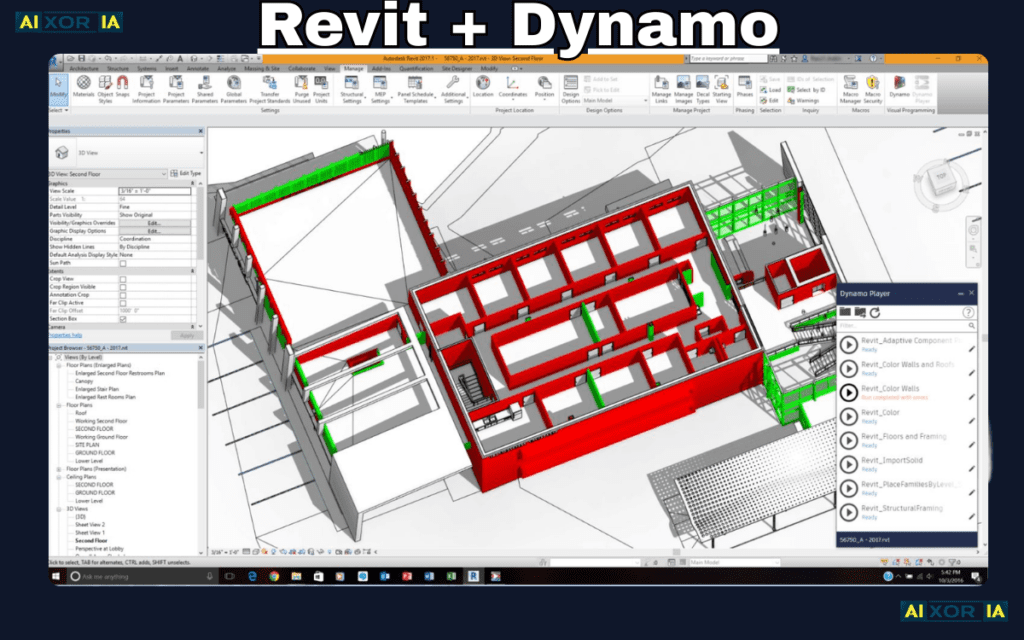Open the Phases tool
The height and width of the screenshot is (640, 1024).
coord(745,83)
